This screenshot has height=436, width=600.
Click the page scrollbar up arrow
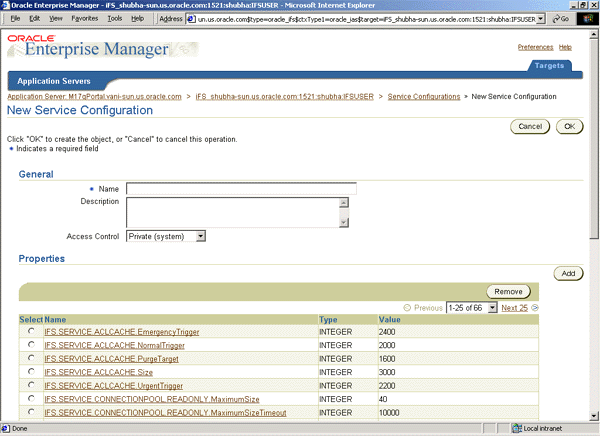594,34
